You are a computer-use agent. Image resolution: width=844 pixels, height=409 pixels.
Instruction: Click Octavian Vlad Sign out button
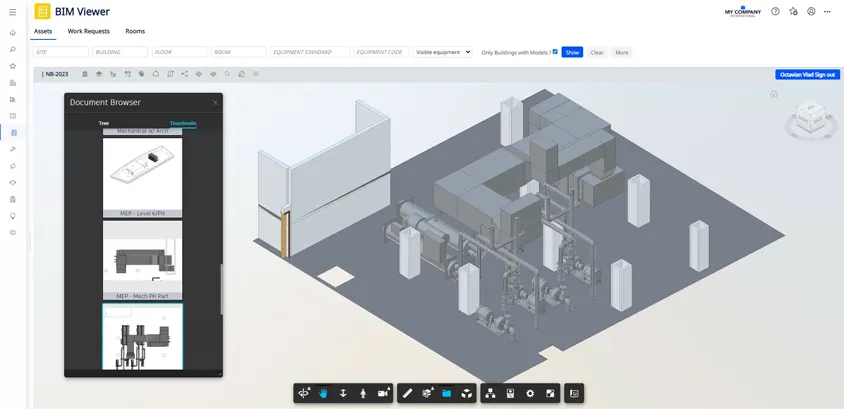pos(807,74)
